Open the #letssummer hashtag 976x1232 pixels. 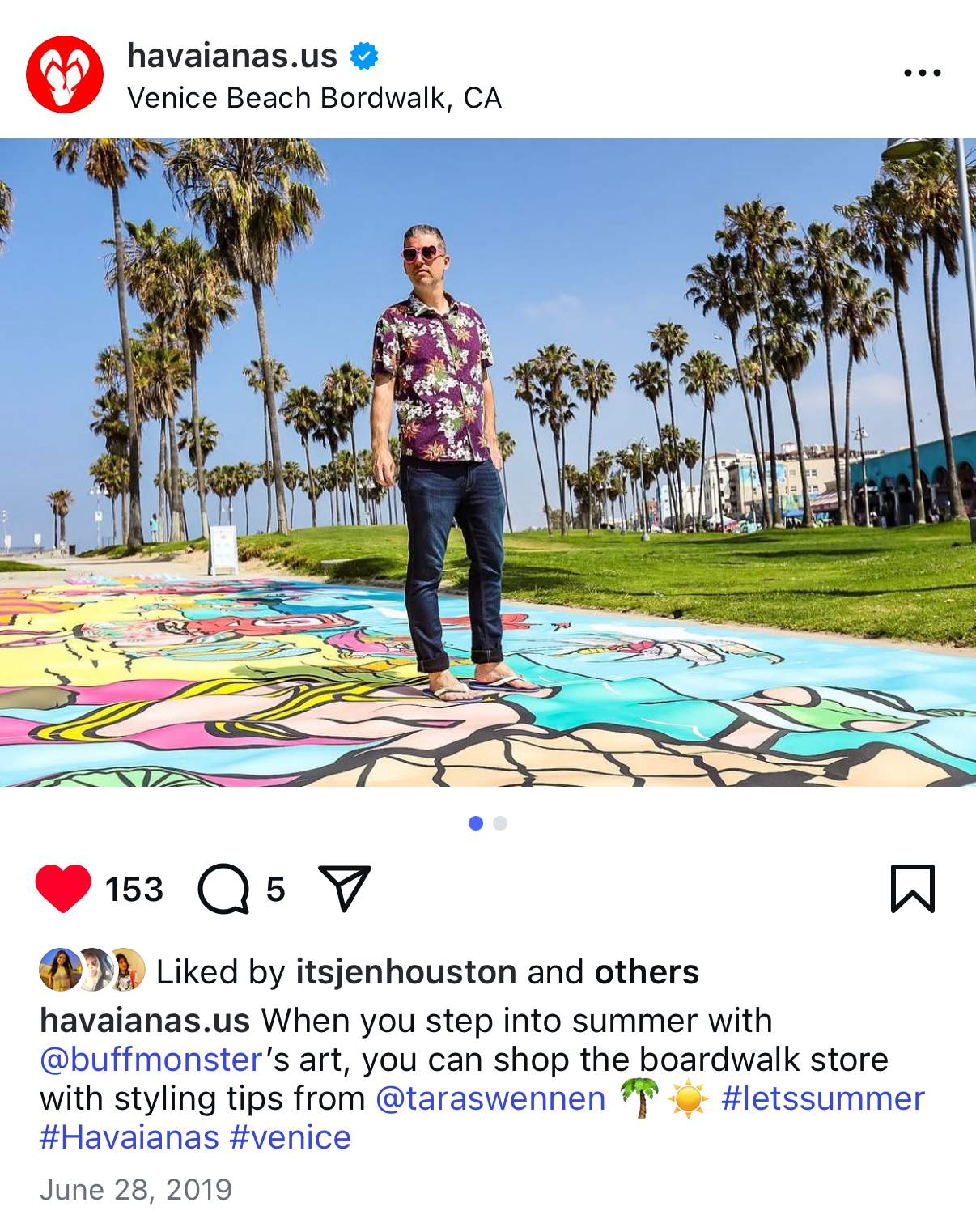[822, 1098]
